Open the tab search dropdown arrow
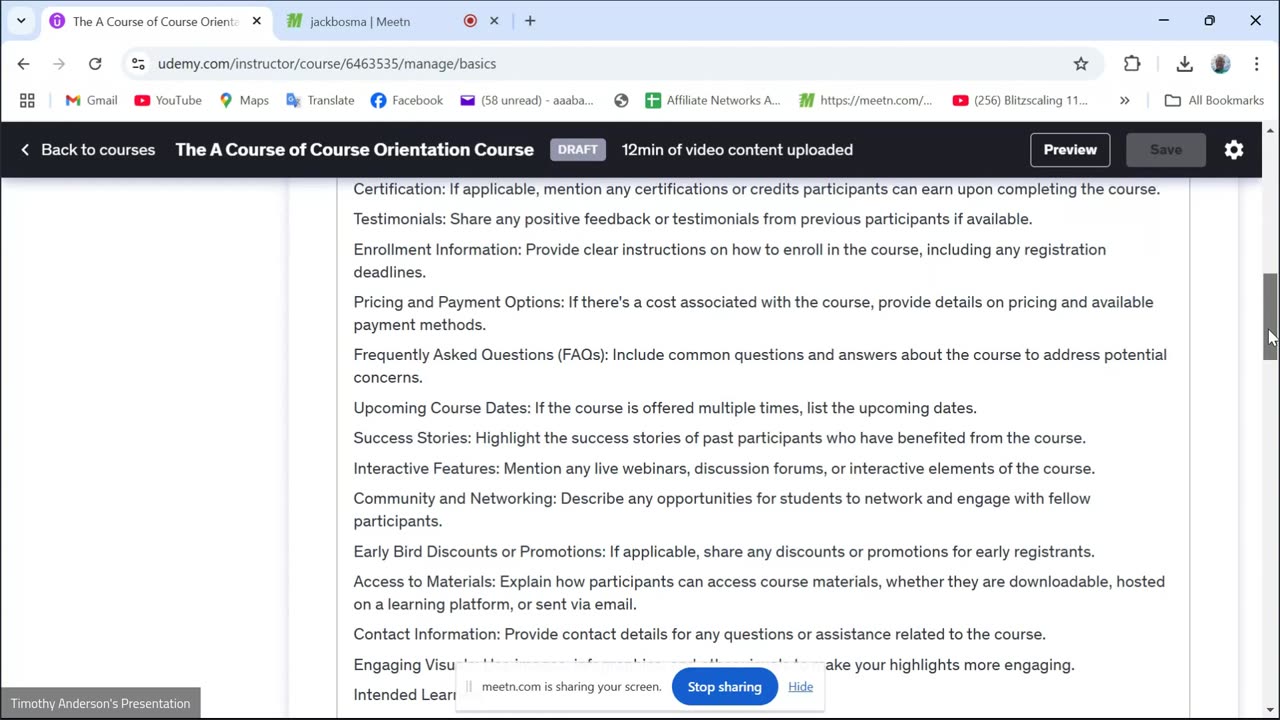Viewport: 1280px width, 720px height. (21, 21)
